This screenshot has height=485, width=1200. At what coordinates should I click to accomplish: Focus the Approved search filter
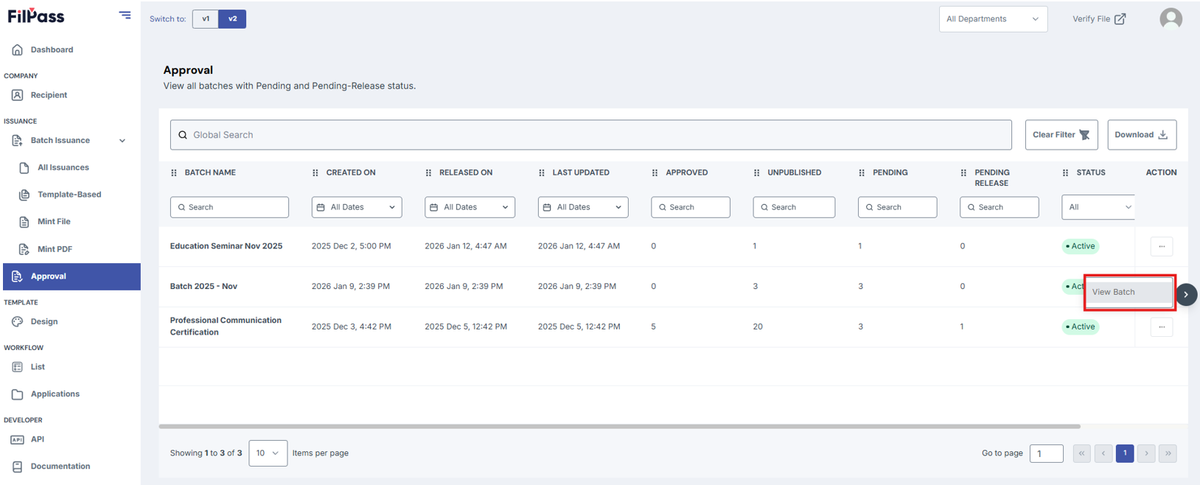tap(691, 207)
